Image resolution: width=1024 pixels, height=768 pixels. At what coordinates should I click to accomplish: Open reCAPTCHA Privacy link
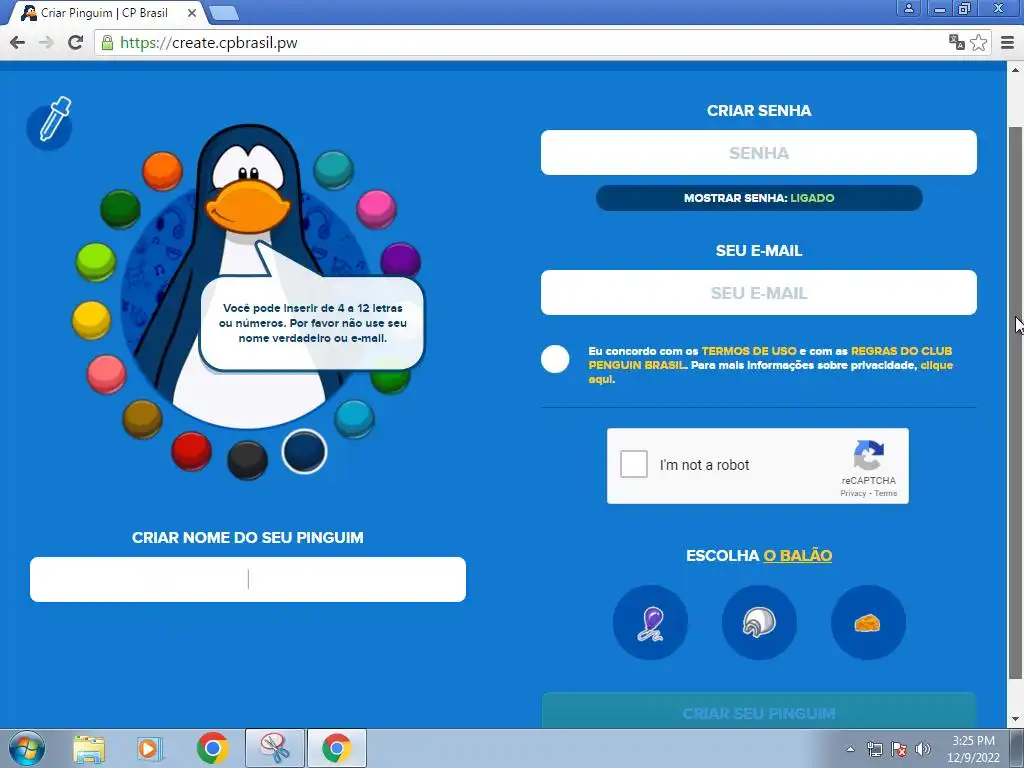[x=853, y=494]
